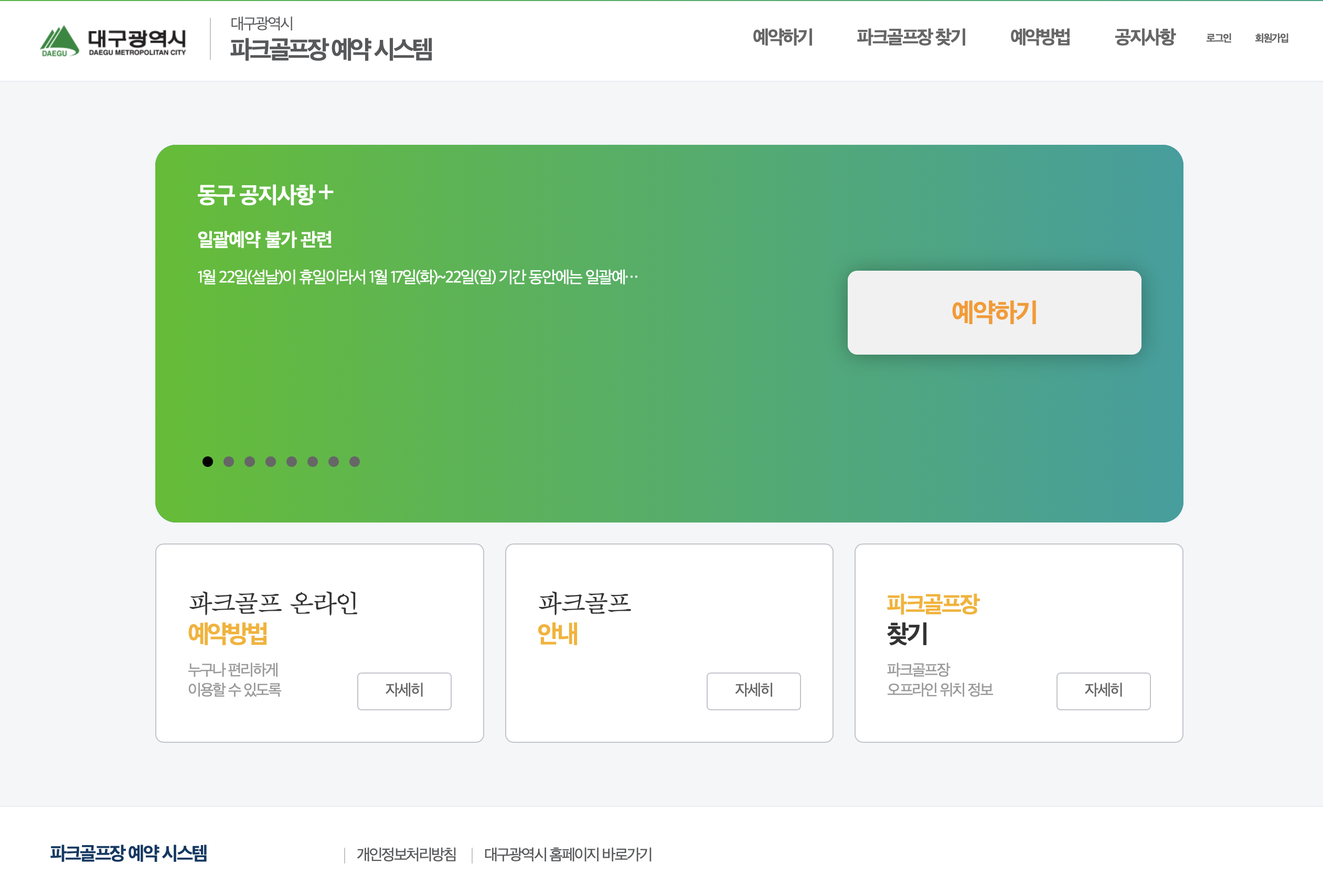
Task: Select the sixth carousel dot indicator
Action: coord(313,462)
